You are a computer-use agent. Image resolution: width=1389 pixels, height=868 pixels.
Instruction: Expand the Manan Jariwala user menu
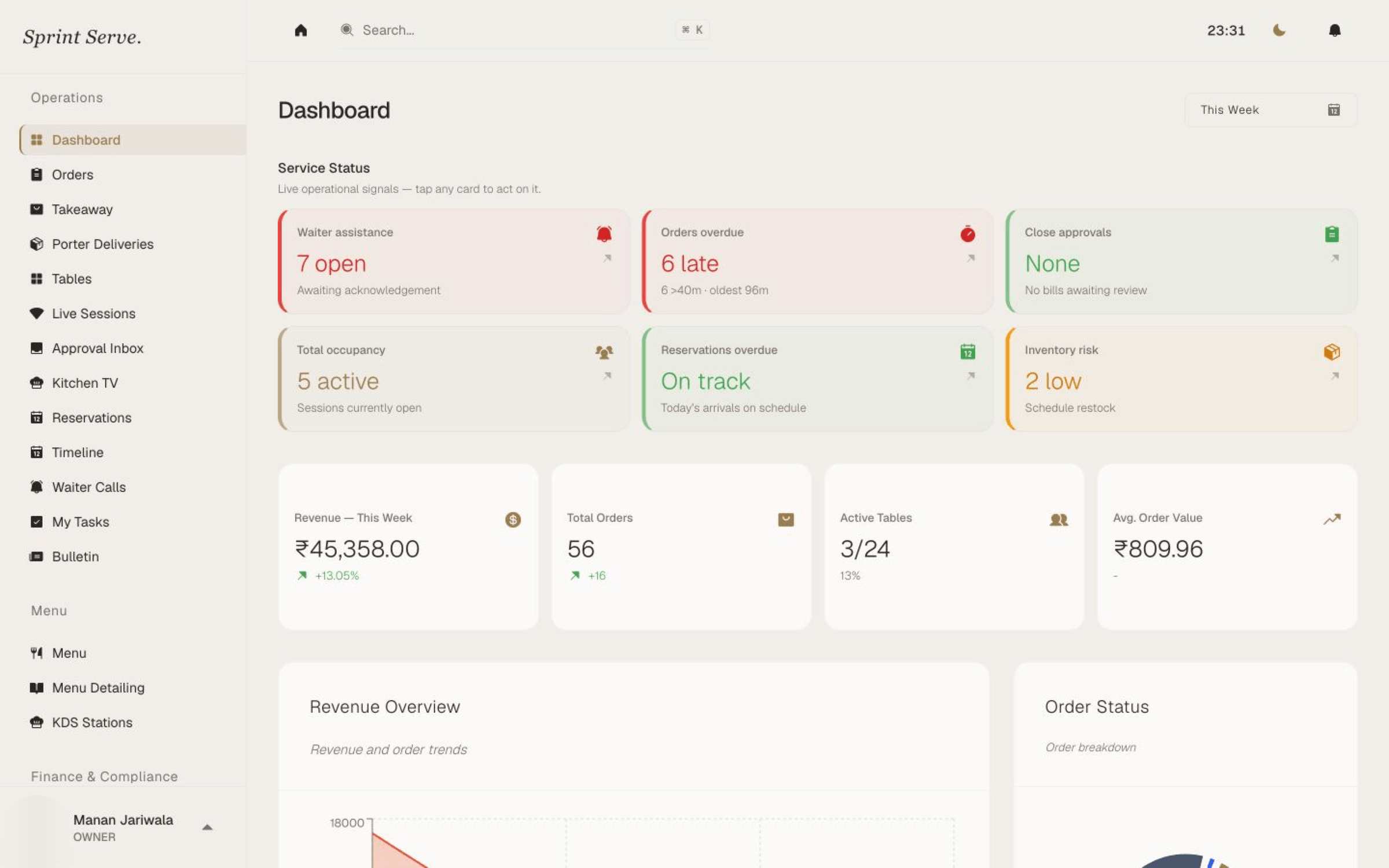[123, 827]
